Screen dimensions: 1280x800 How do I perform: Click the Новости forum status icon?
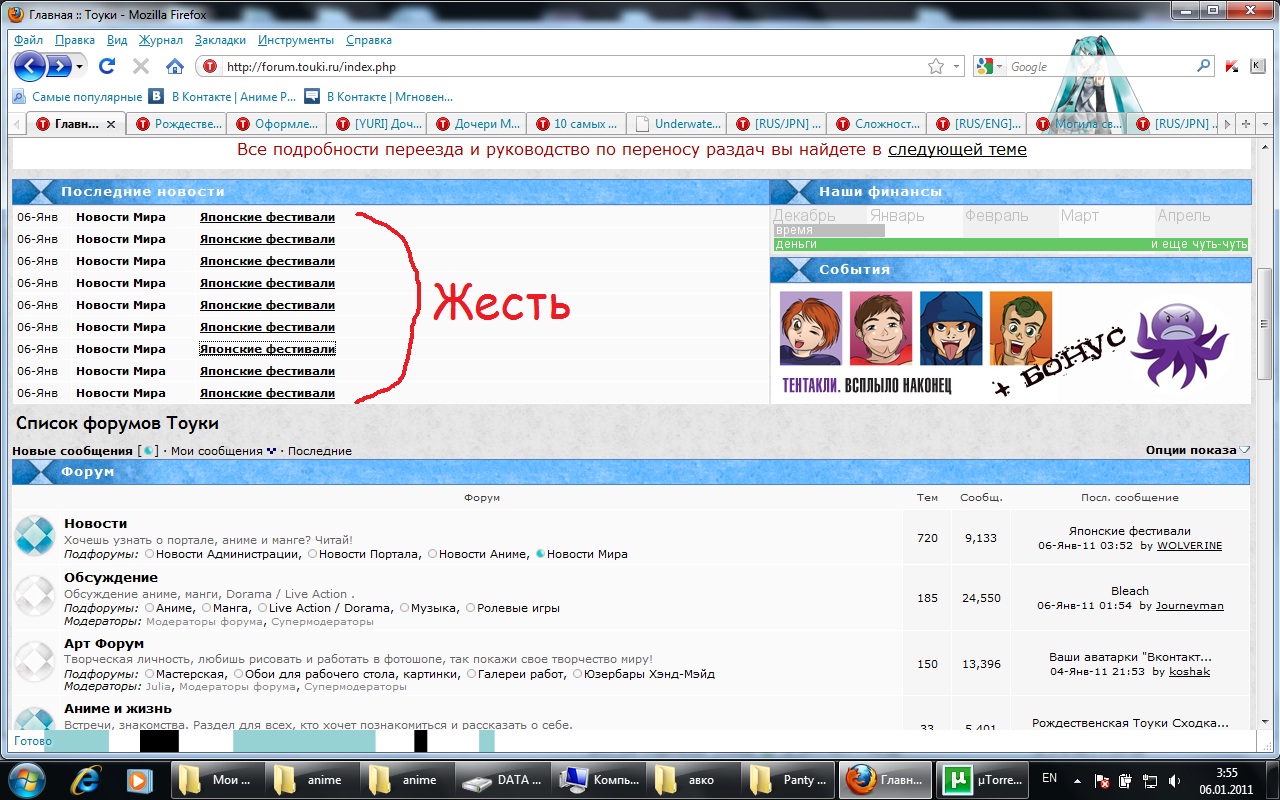click(x=35, y=536)
